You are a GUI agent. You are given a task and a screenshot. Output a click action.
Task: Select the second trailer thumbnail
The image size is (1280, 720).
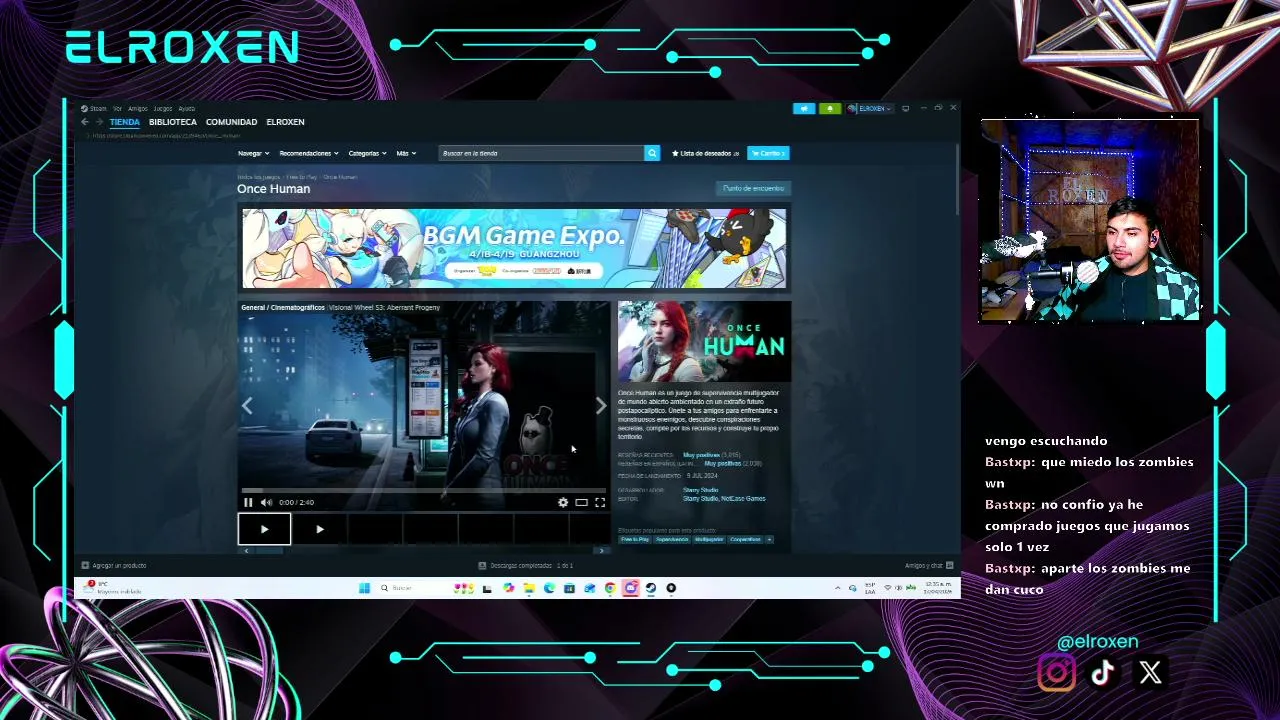point(320,529)
